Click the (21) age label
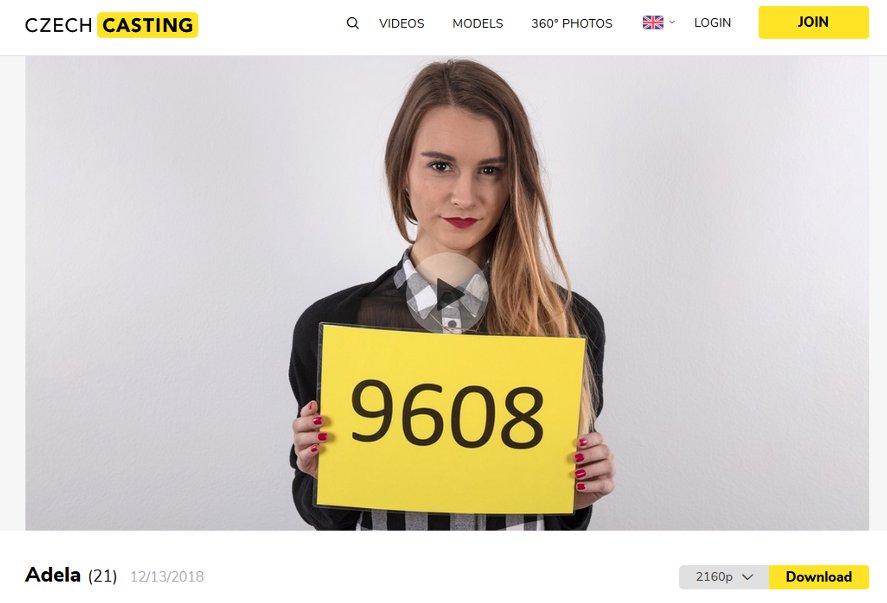The height and width of the screenshot is (603, 887). coord(102,576)
